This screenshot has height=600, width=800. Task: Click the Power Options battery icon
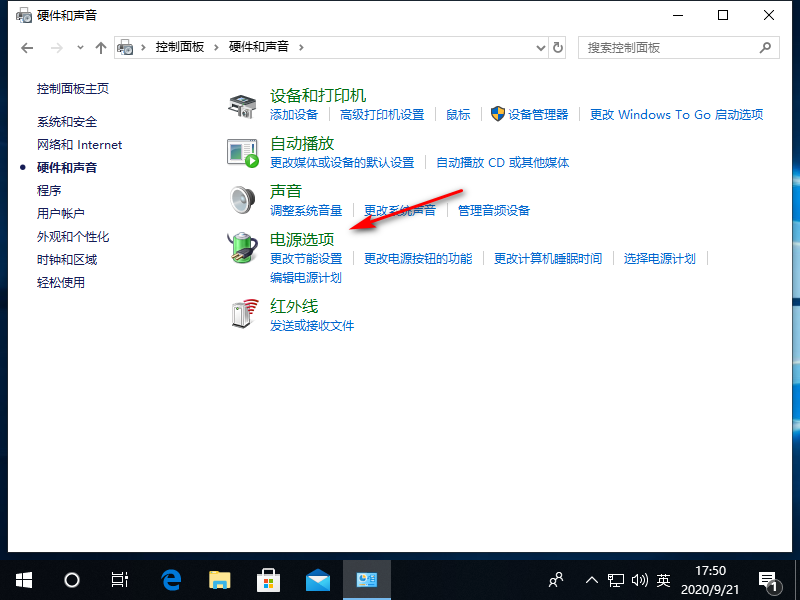coord(243,248)
